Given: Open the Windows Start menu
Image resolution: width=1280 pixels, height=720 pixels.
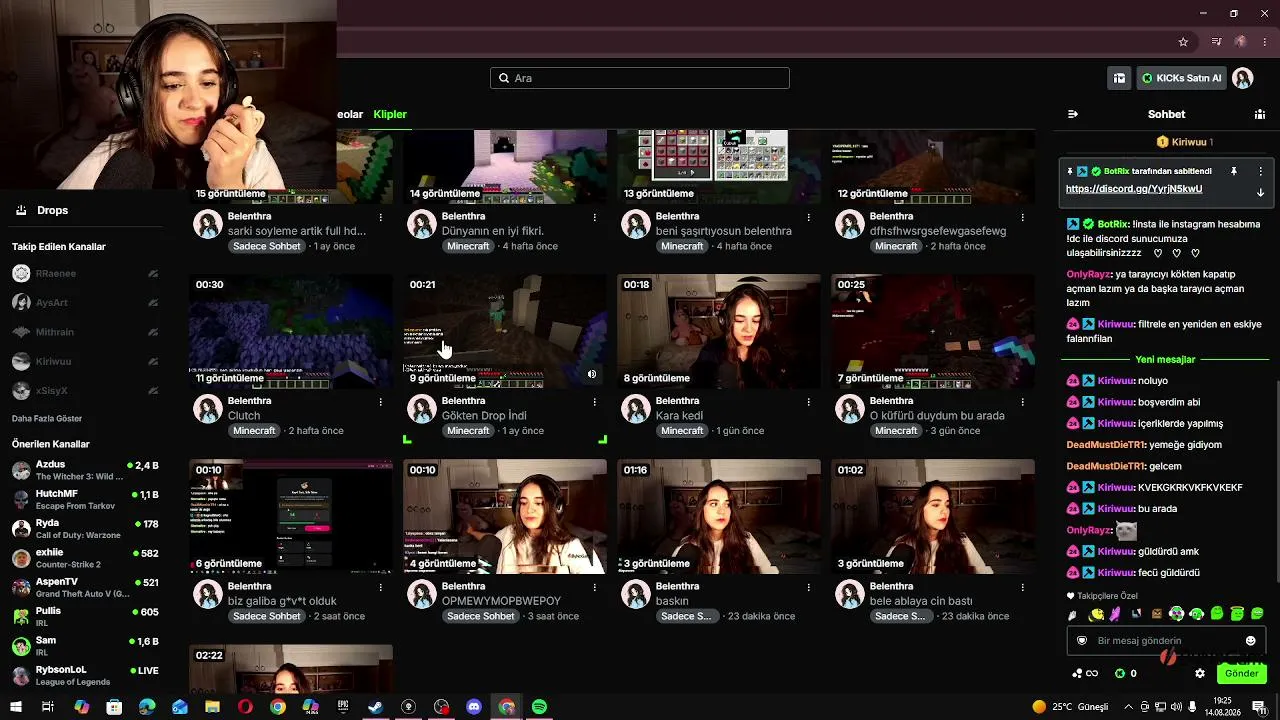Looking at the screenshot, I should [x=15, y=707].
